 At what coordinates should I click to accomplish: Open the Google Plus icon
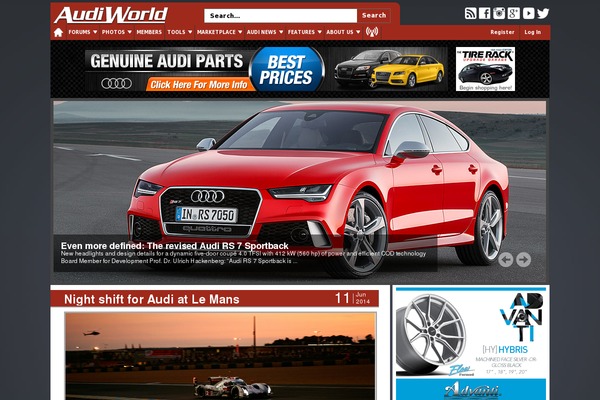pos(514,13)
